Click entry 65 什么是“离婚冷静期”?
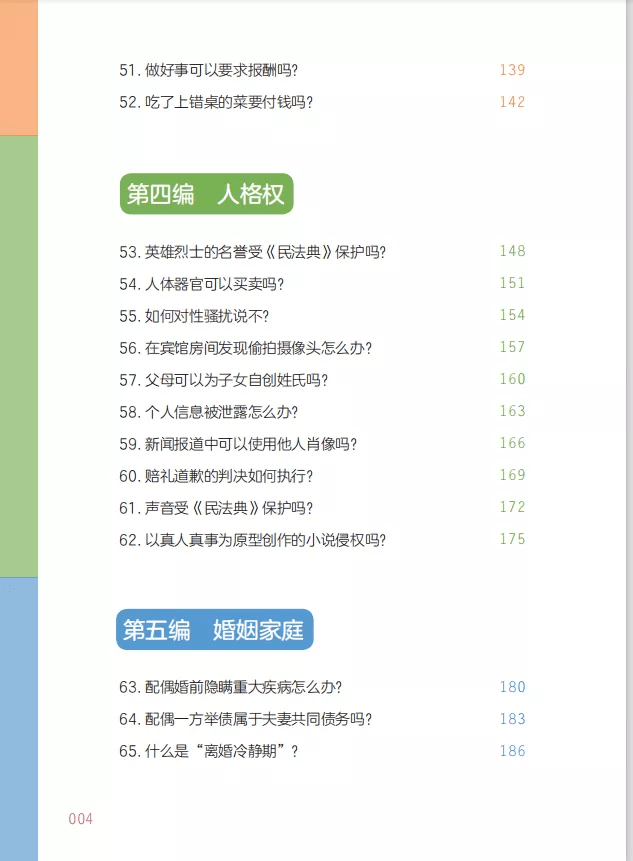Screen dimensions: 633x861 pos(209,751)
